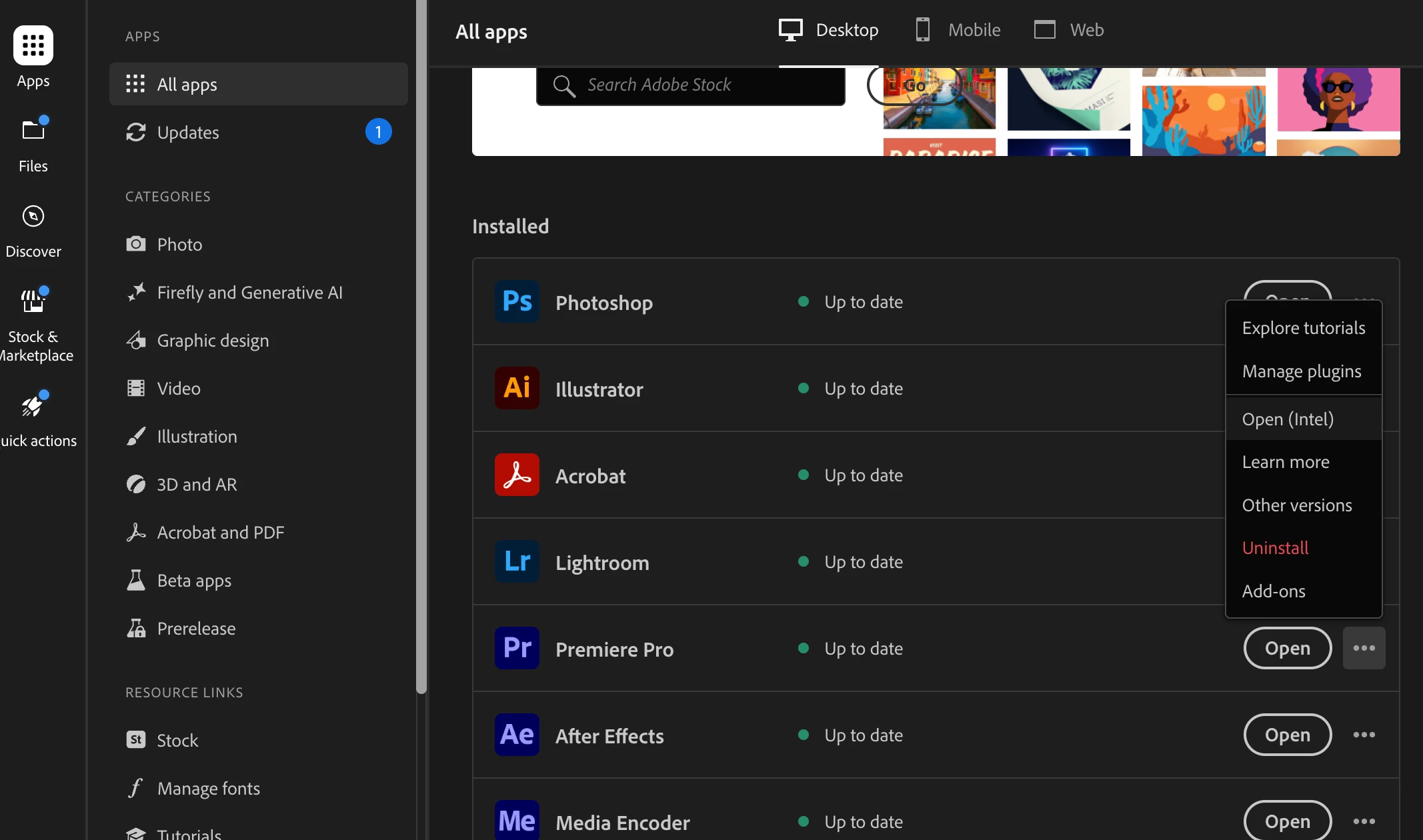Click the Photoshop app icon
1423x840 pixels.
tap(517, 302)
